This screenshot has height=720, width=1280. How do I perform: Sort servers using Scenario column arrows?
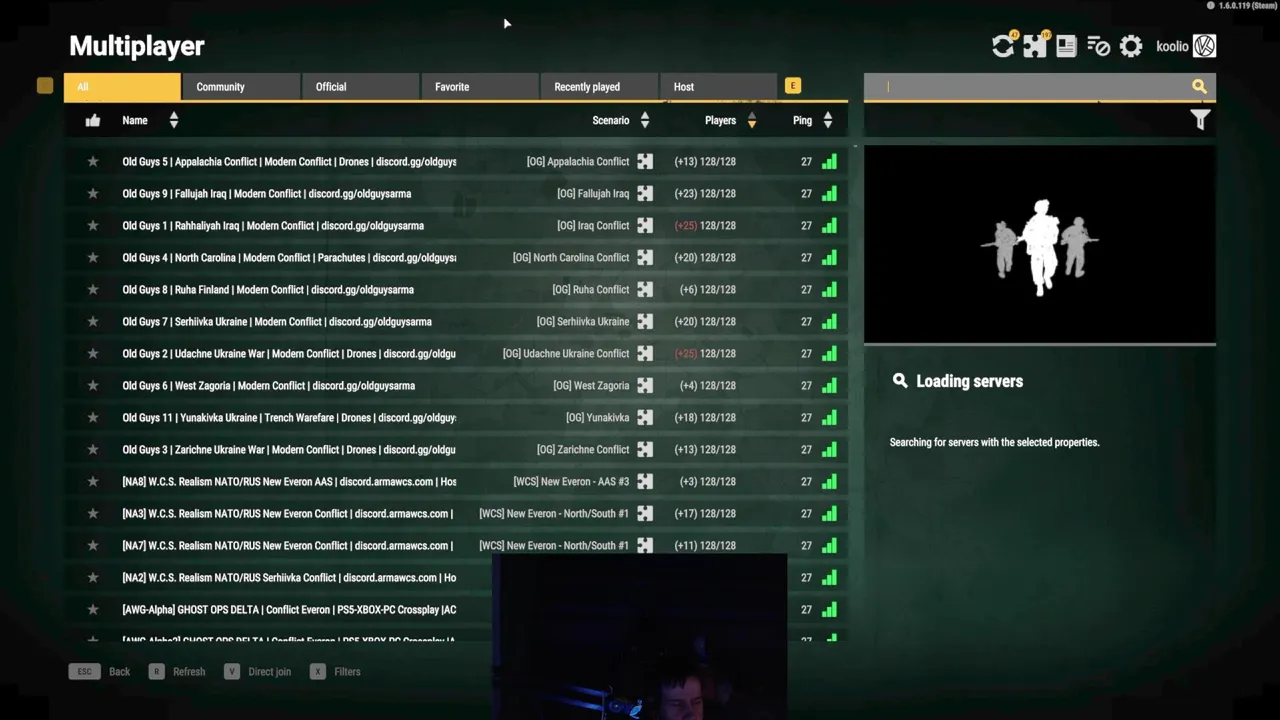pos(645,120)
